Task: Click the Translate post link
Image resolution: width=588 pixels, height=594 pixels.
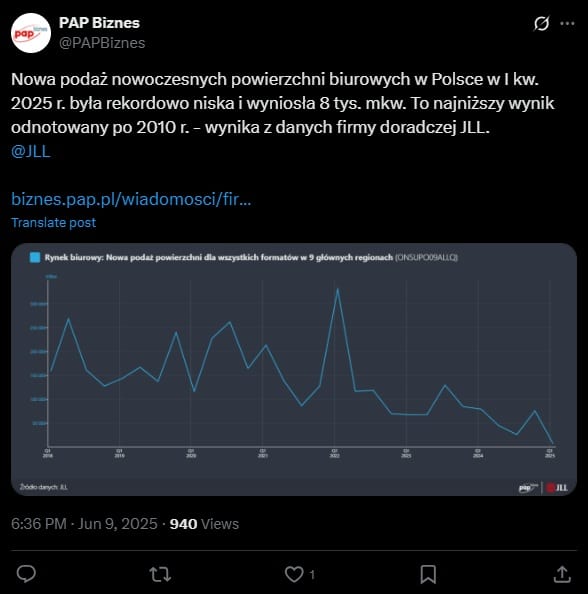Action: pyautogui.click(x=53, y=222)
